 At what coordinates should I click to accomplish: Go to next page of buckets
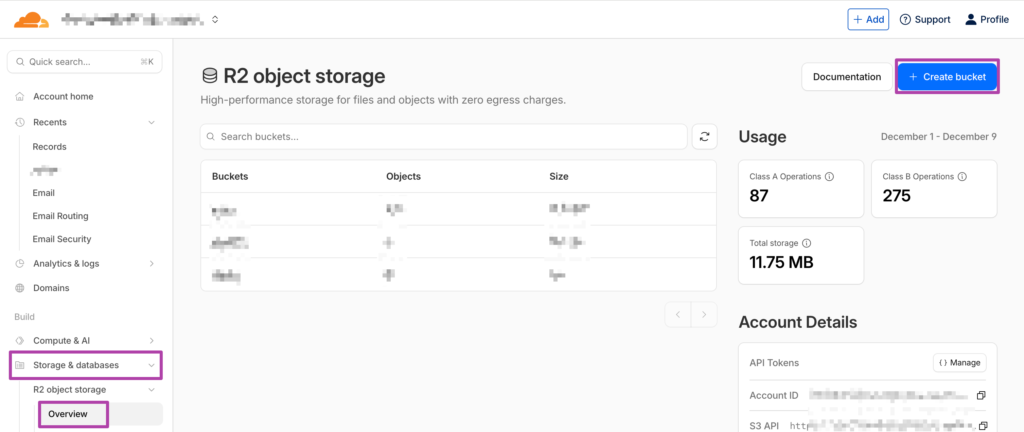(x=704, y=315)
